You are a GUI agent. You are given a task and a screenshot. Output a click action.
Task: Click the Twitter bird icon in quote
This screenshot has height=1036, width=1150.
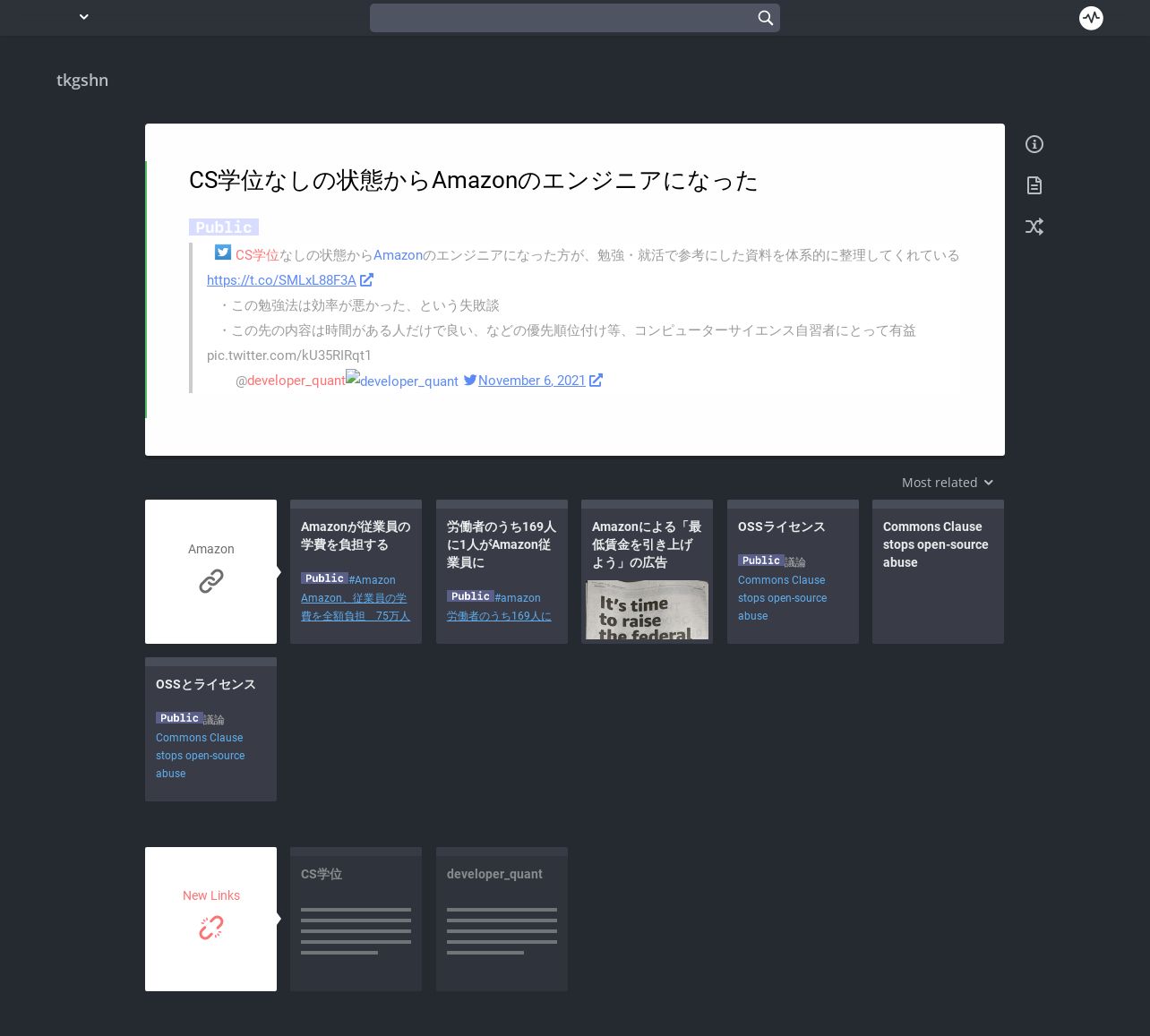223,253
